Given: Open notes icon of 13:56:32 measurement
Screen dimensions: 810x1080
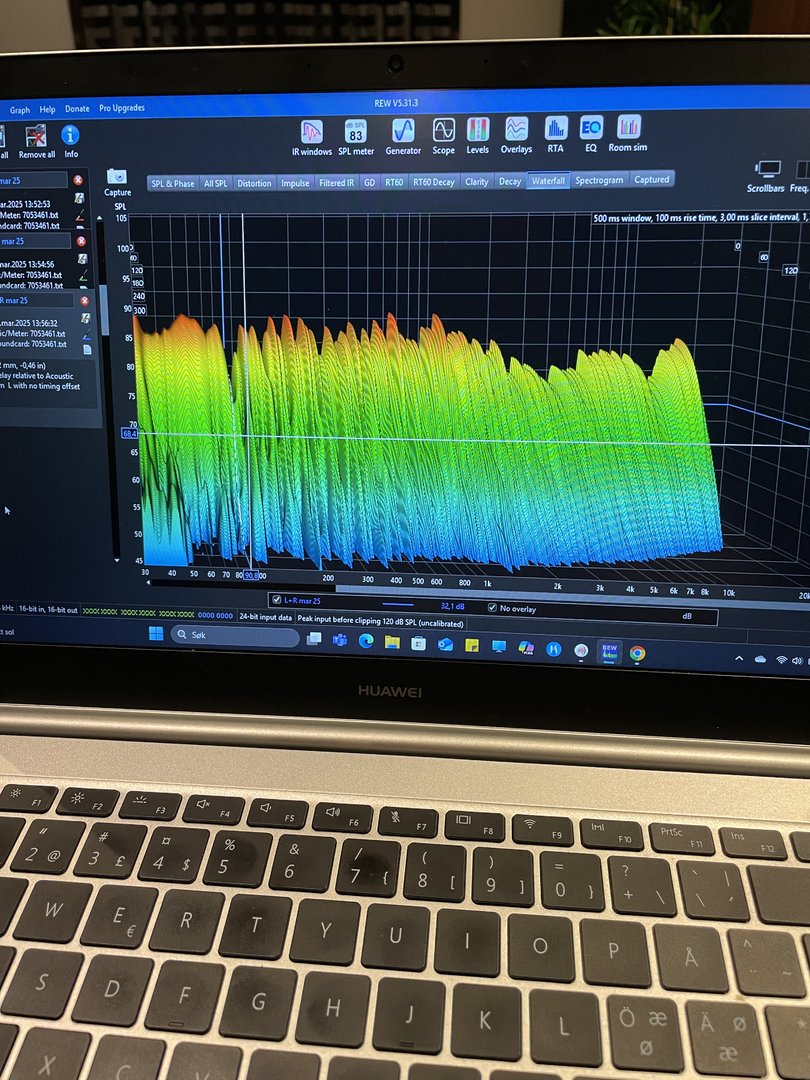Looking at the screenshot, I should [x=85, y=318].
